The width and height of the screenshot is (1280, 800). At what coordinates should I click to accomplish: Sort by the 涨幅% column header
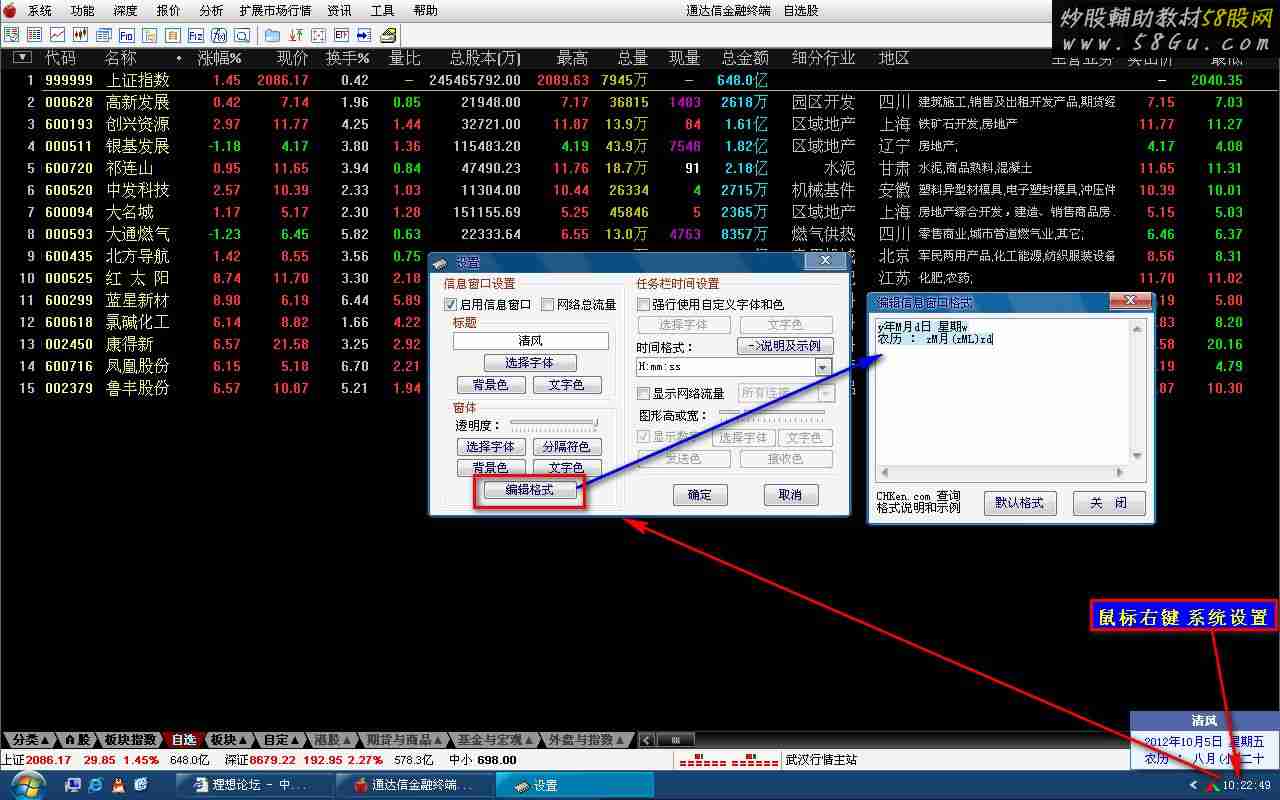(219, 58)
